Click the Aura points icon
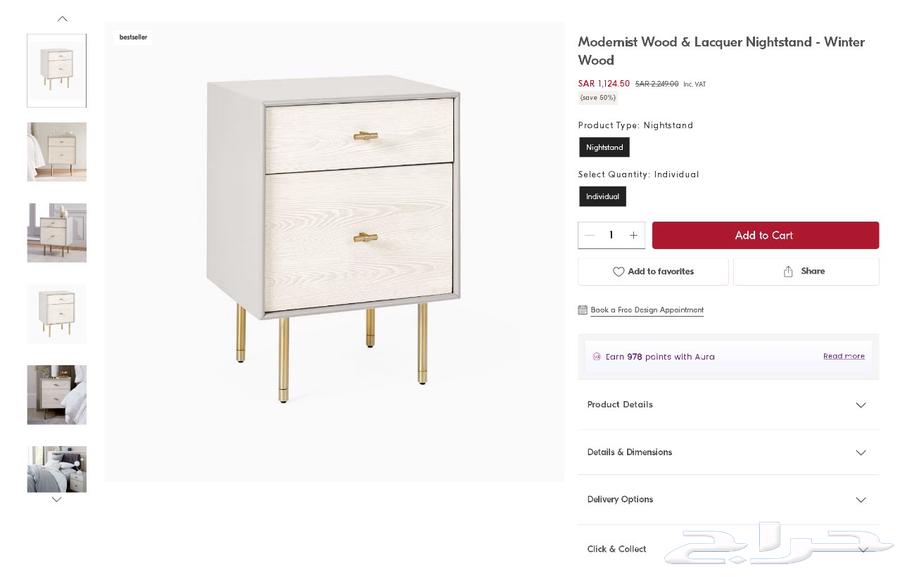Image resolution: width=900 pixels, height=577 pixels. click(596, 357)
